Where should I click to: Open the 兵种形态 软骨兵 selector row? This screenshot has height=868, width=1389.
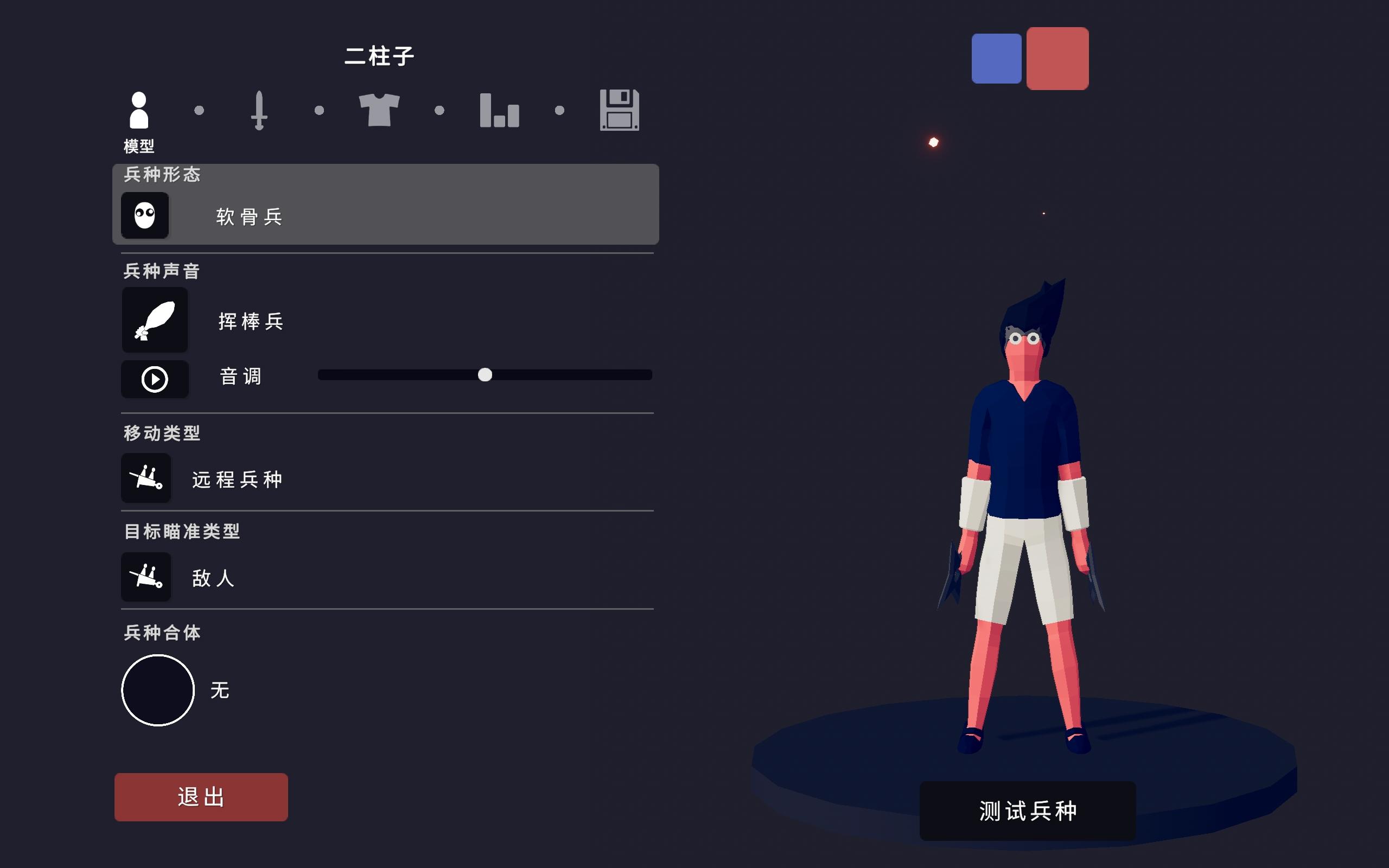tap(386, 205)
